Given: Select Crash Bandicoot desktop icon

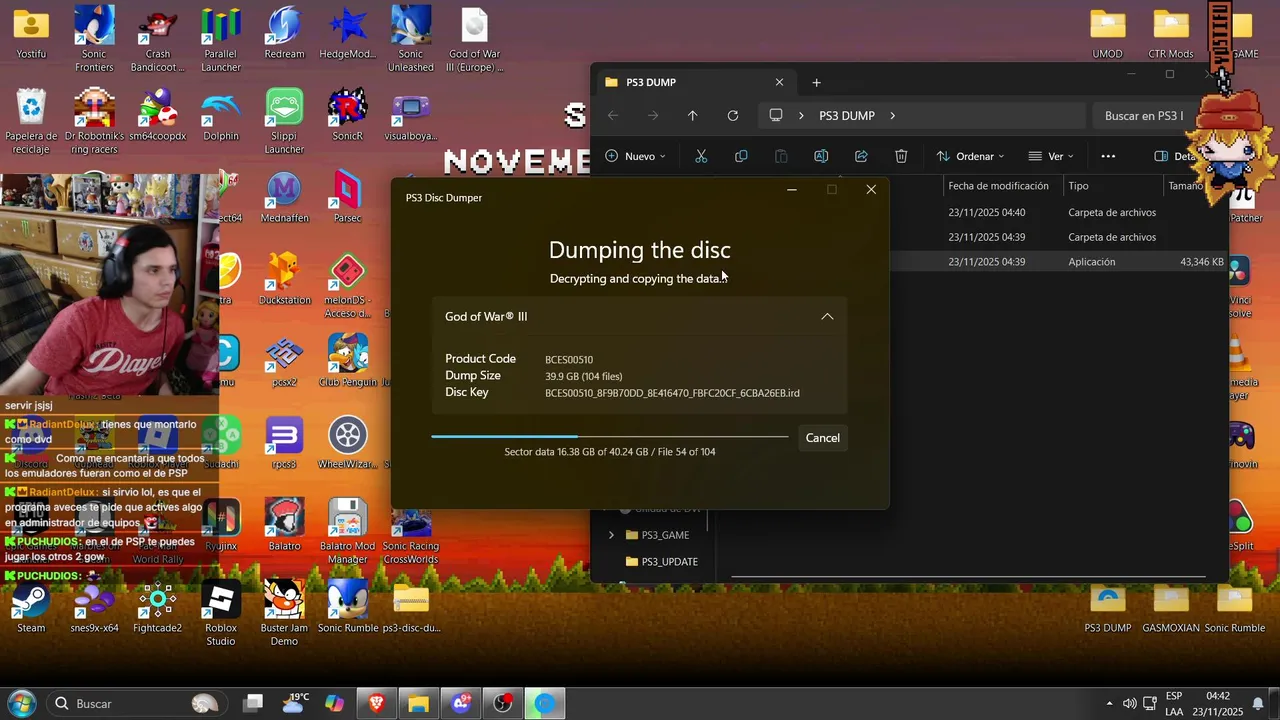Looking at the screenshot, I should (x=157, y=40).
